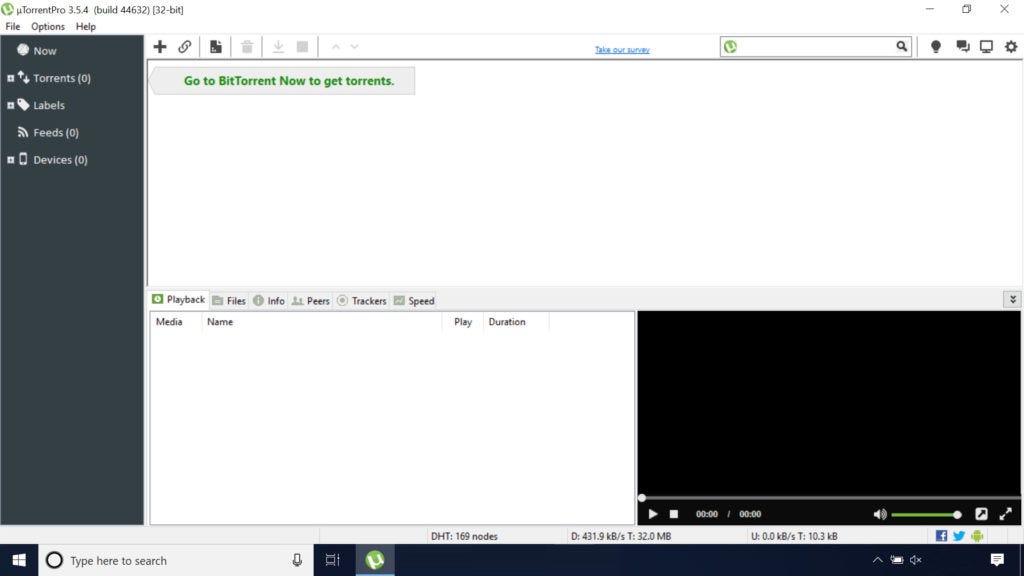Viewport: 1024px width, 576px height.
Task: Expand the Torrents tree node
Action: click(x=10, y=78)
